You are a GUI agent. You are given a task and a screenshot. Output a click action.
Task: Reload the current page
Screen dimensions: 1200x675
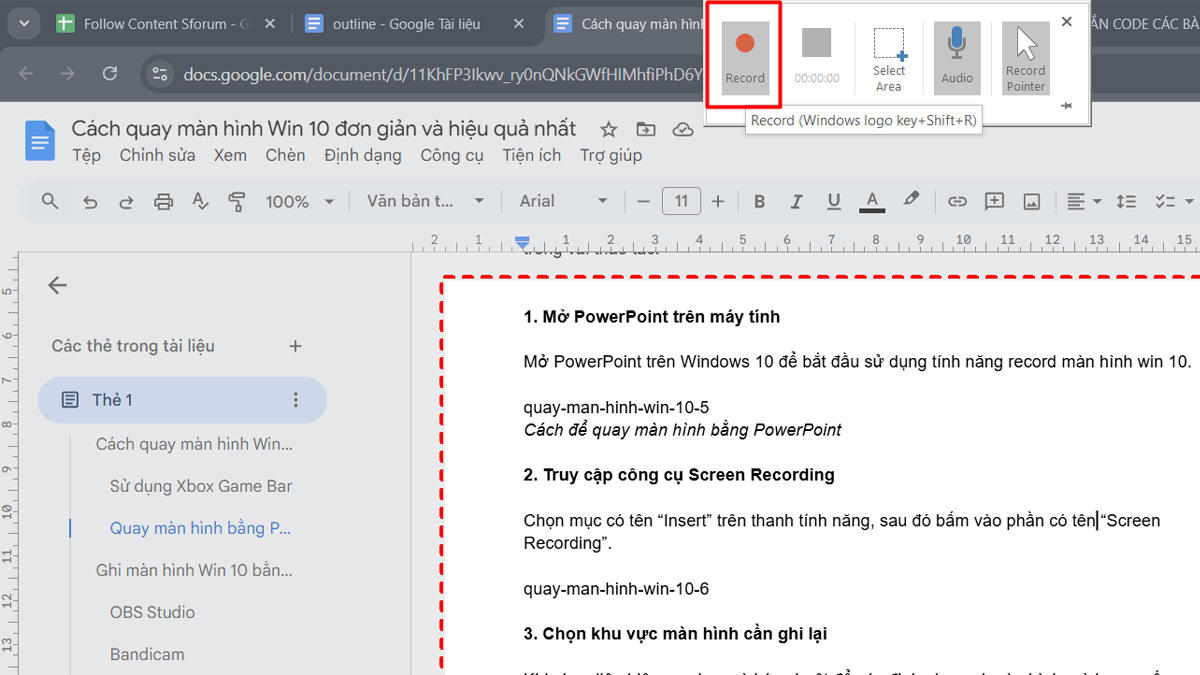pyautogui.click(x=110, y=74)
